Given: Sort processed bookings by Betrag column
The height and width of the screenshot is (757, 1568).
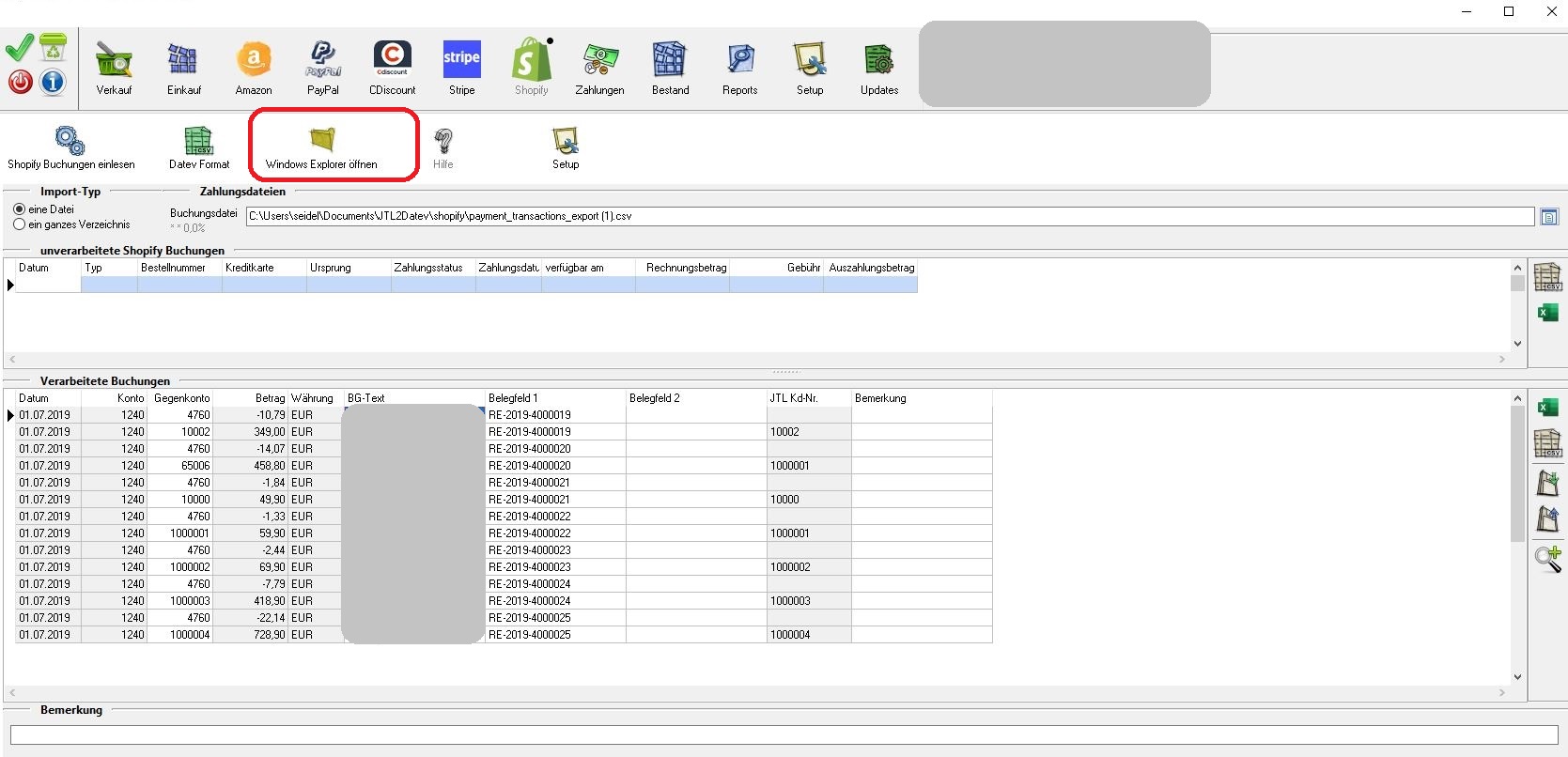Looking at the screenshot, I should coord(270,398).
